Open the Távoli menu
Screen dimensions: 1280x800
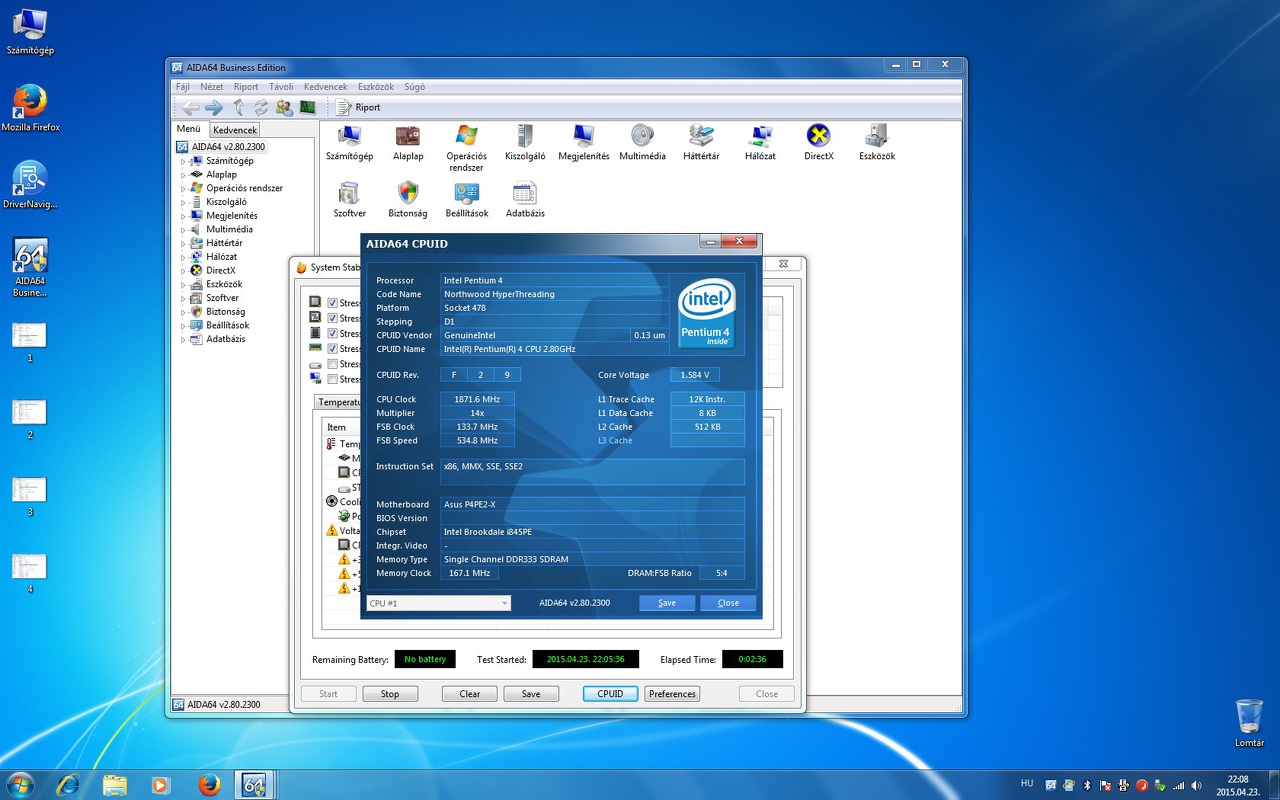click(281, 87)
